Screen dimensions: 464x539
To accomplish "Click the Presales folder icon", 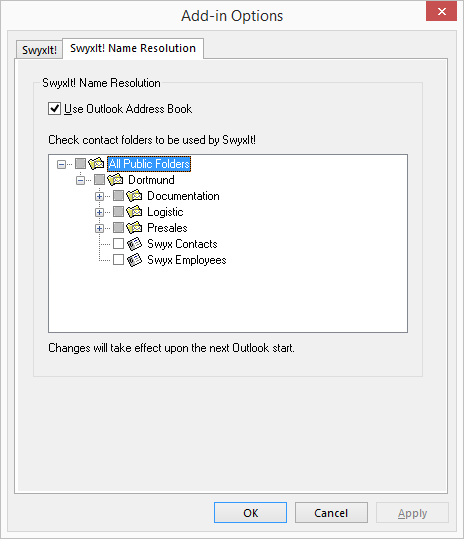I will pyautogui.click(x=134, y=228).
